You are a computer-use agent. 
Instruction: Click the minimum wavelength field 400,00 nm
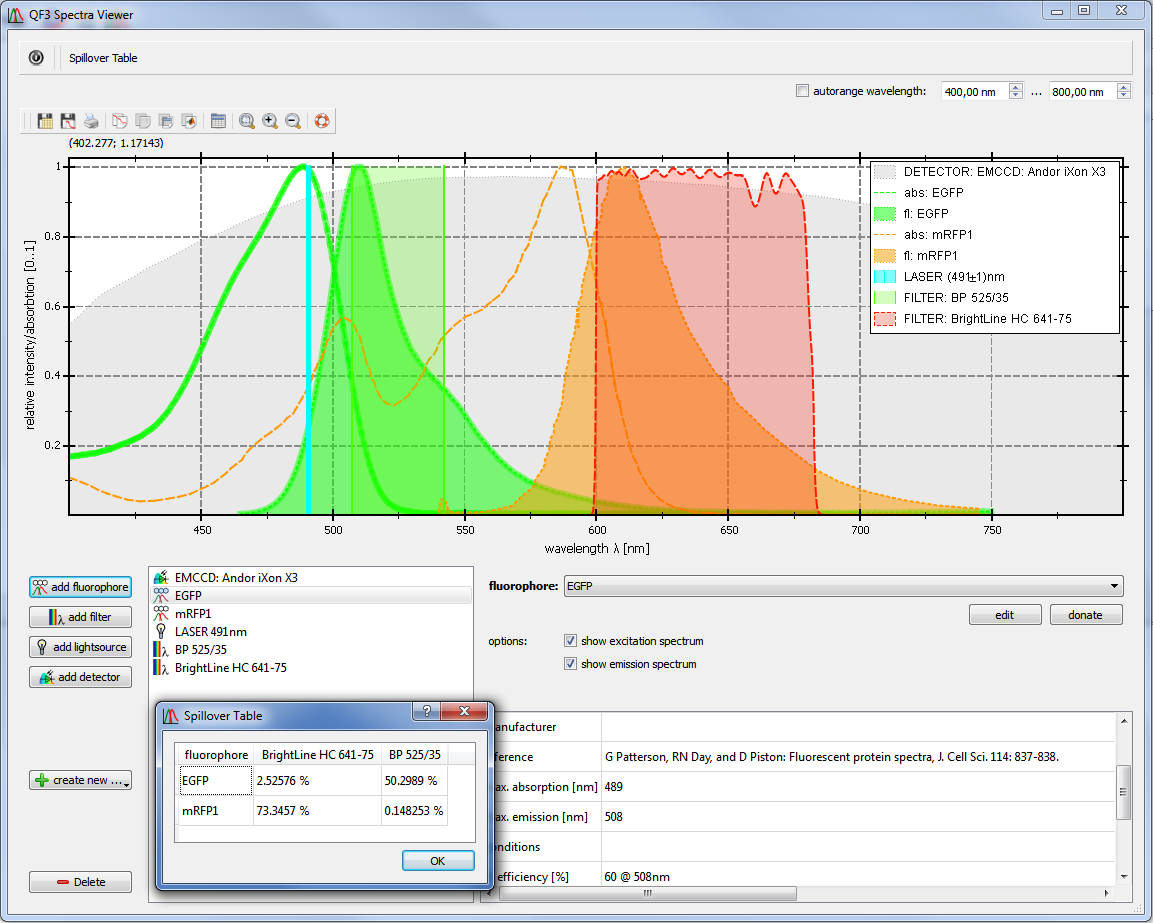click(974, 92)
